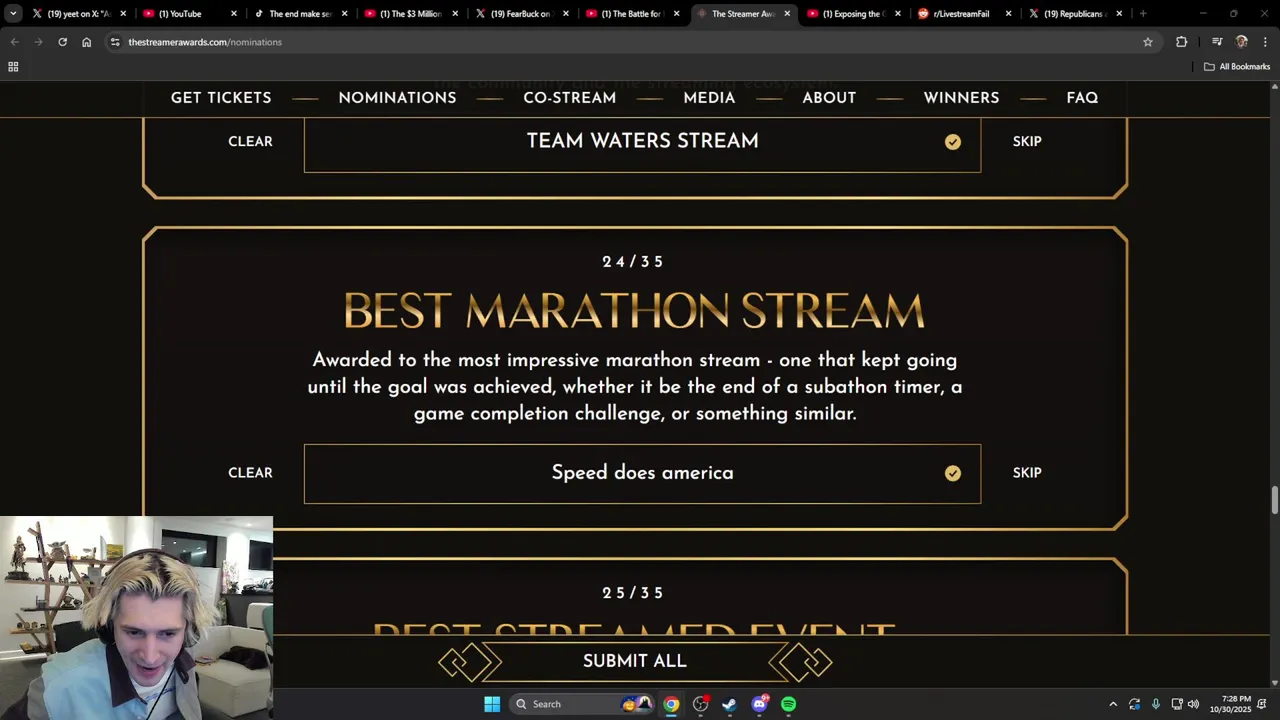Open the Chrome profile avatar
Viewport: 1280px width, 720px height.
(x=1242, y=42)
